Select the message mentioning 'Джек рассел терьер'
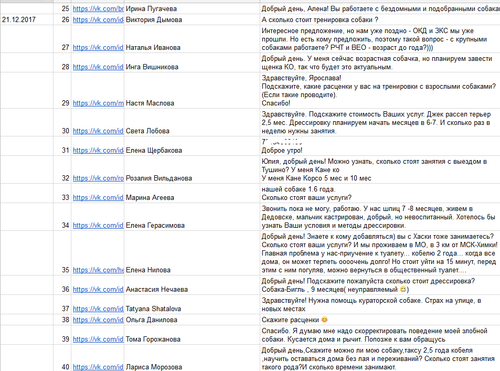This screenshot has width=500, height=371. (380, 122)
